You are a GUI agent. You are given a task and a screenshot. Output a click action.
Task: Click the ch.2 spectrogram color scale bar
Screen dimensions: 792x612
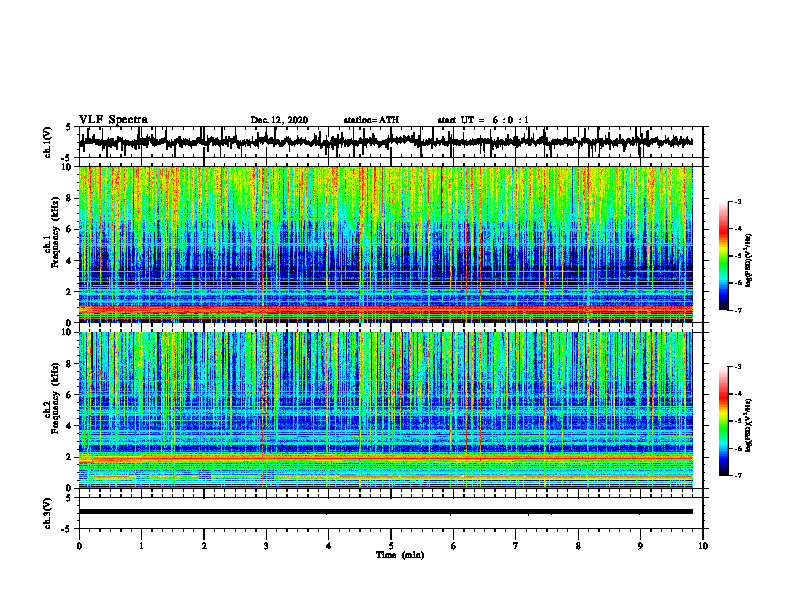(723, 421)
